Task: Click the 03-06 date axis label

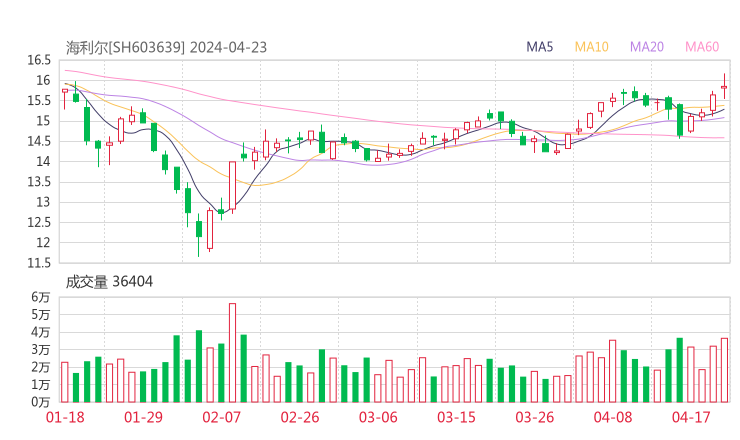Action: point(378,417)
